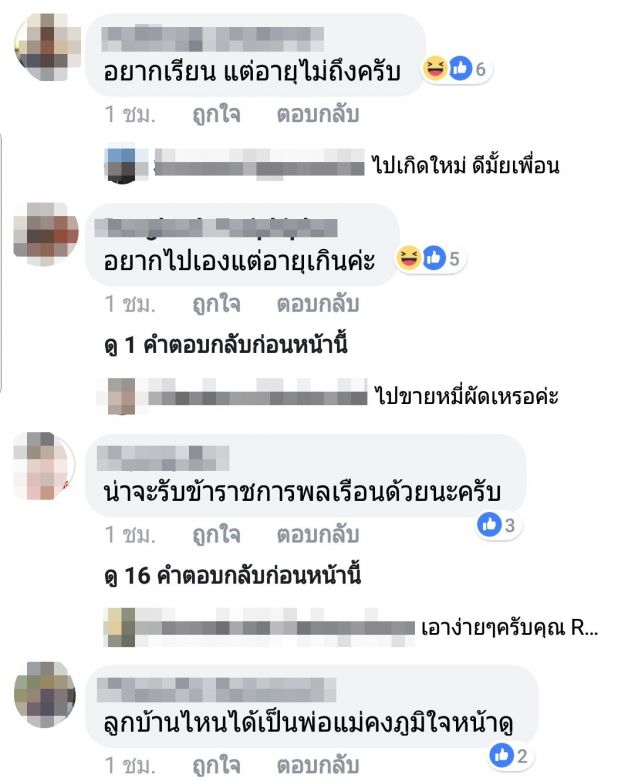Toggle ถูกใจ under 'น่าจะรับข้าราชการพลเรือน' comment
This screenshot has width=628, height=781.
pyautogui.click(x=217, y=534)
